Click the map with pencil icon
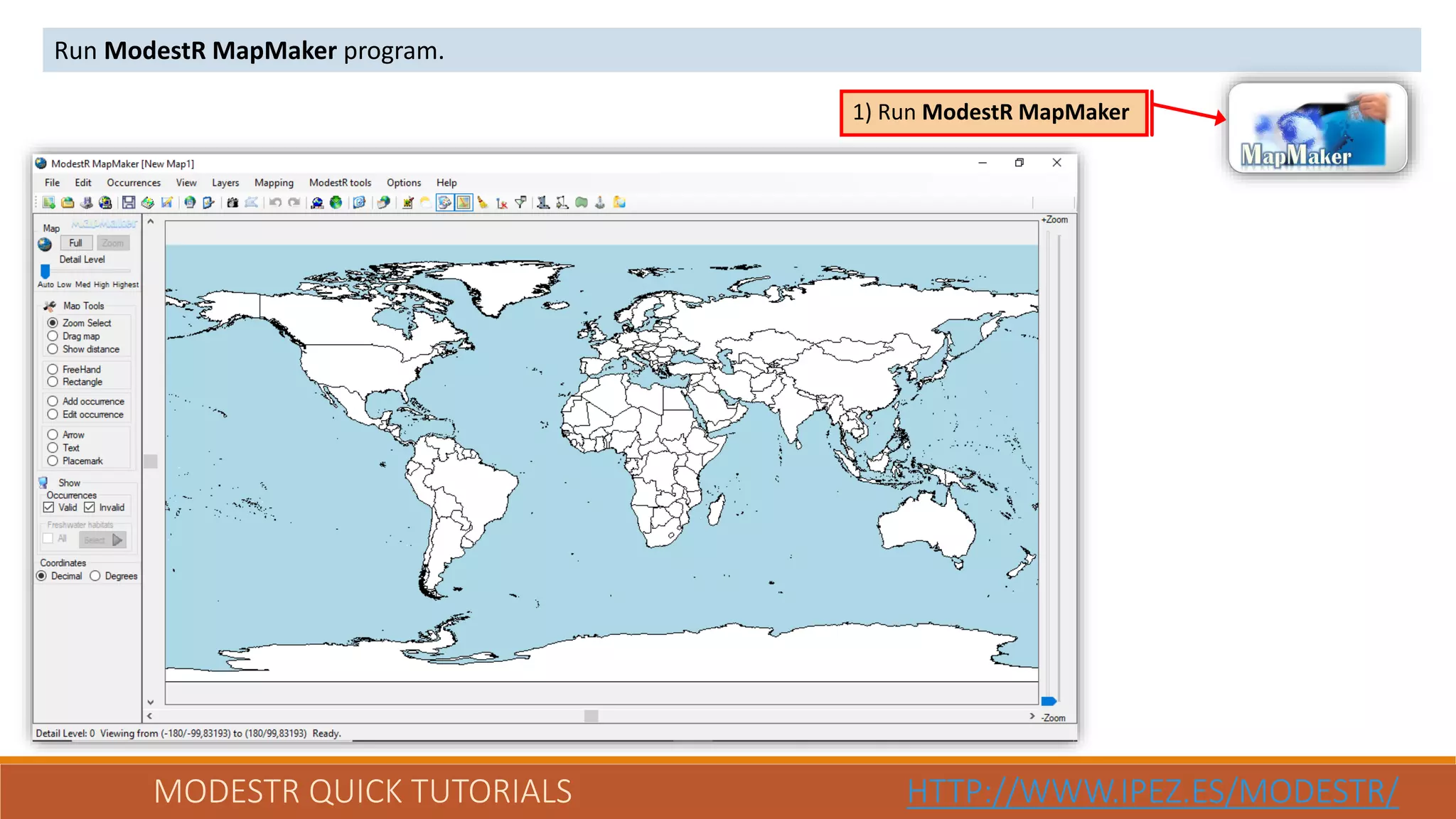 tap(167, 203)
